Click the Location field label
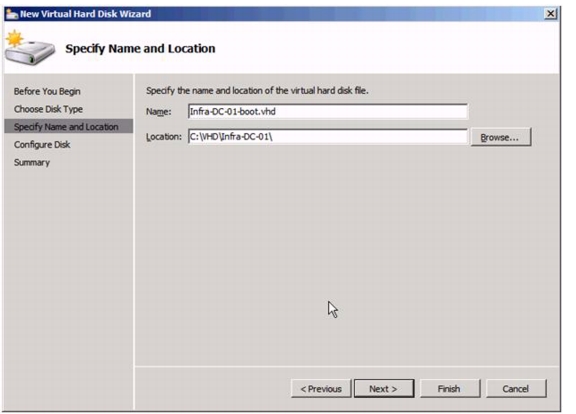This screenshot has height=414, width=576. 164,137
